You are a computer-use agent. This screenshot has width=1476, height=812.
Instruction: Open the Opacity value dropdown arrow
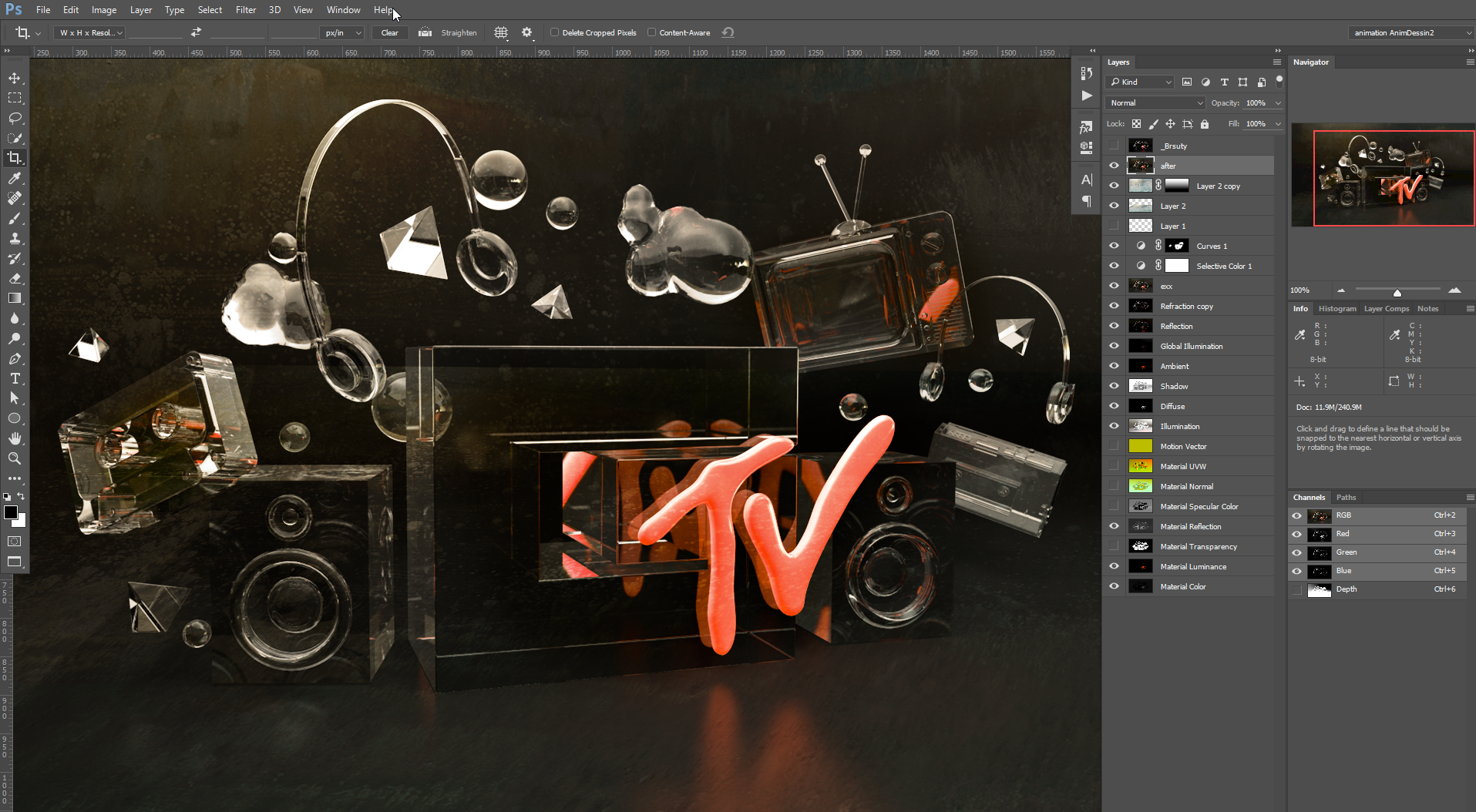[x=1278, y=103]
